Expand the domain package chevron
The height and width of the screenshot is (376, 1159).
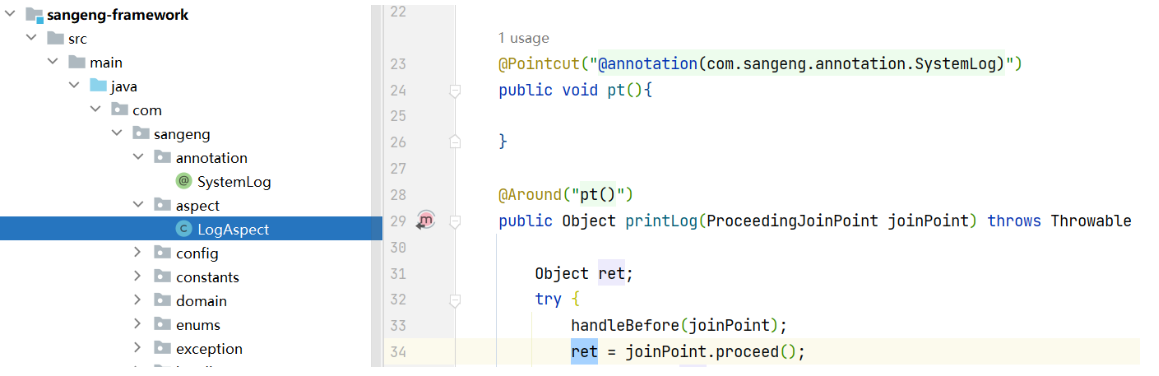pyautogui.click(x=138, y=301)
